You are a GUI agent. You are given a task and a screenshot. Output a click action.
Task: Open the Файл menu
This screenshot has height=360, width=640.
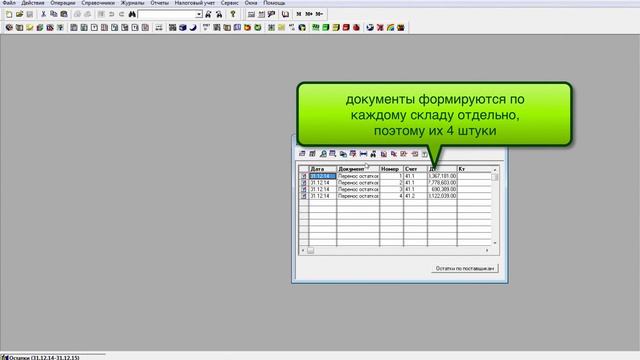pyautogui.click(x=9, y=3)
